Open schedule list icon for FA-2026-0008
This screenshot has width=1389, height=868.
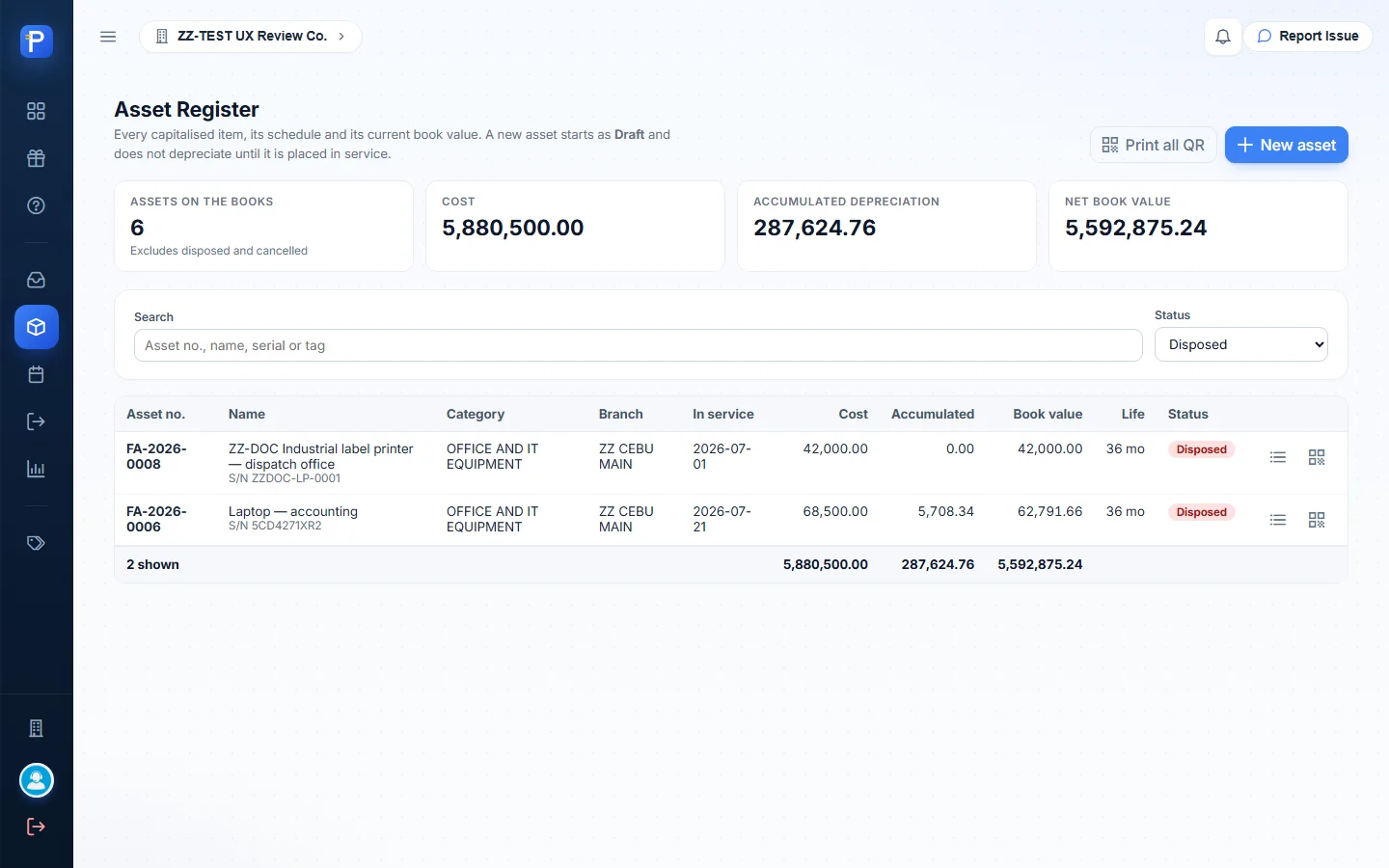(x=1278, y=457)
